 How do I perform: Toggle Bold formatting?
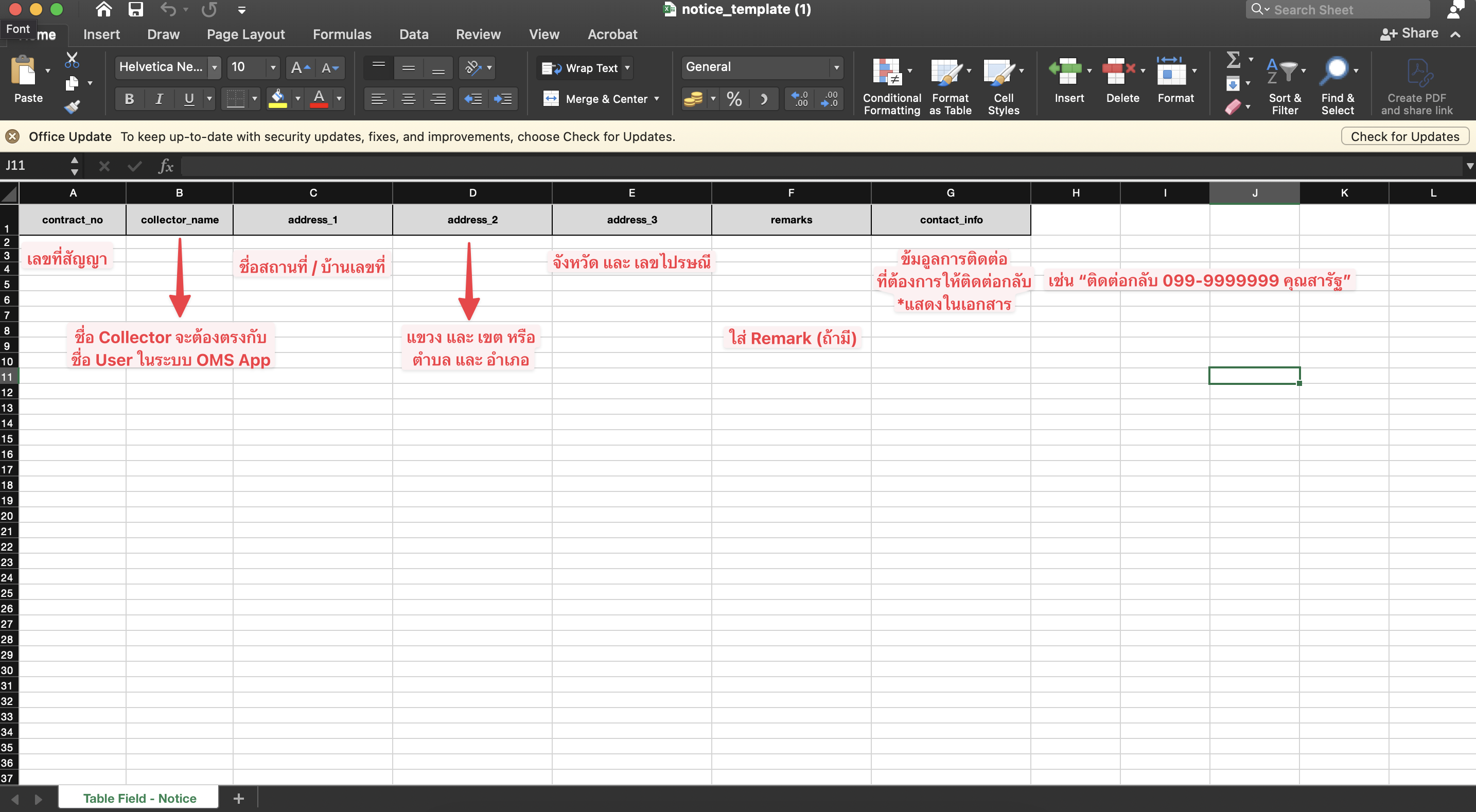click(x=130, y=99)
